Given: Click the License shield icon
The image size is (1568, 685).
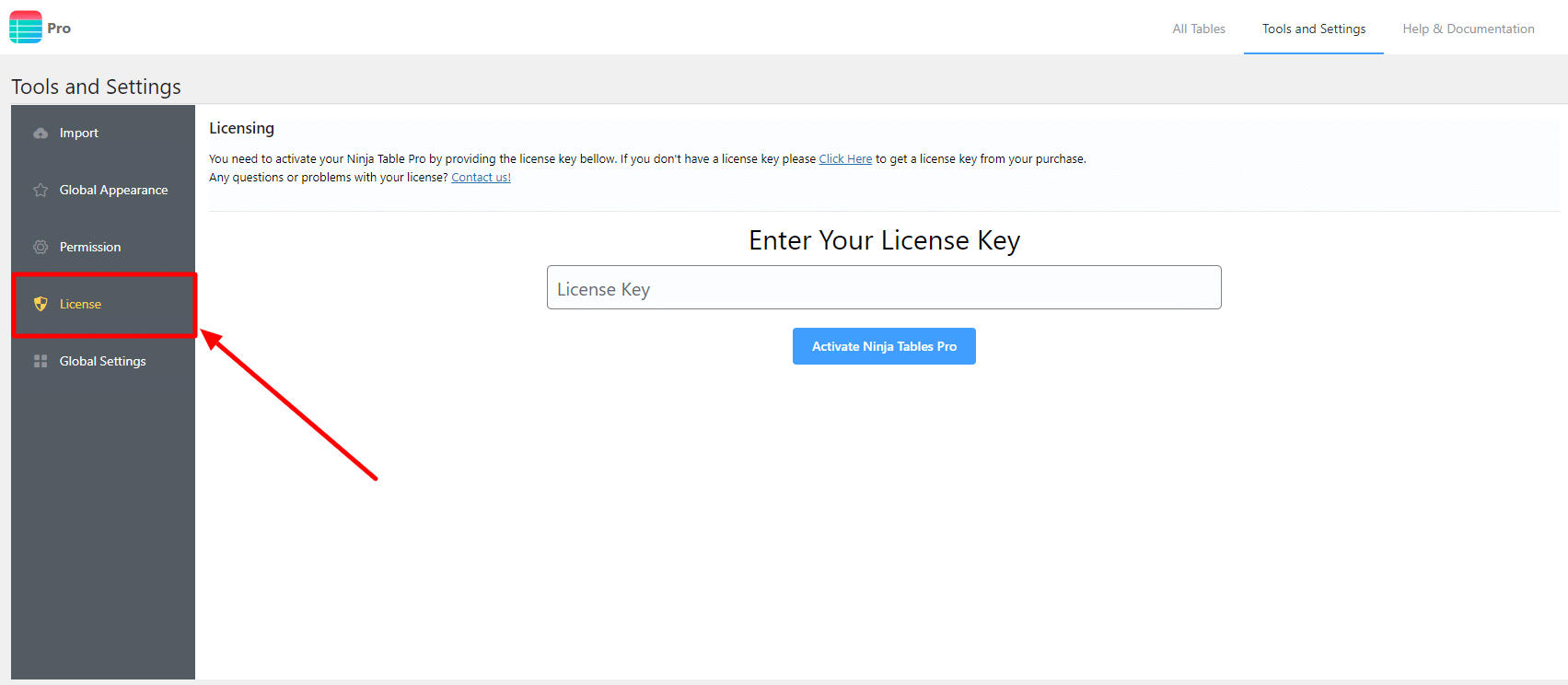Looking at the screenshot, I should click(41, 304).
